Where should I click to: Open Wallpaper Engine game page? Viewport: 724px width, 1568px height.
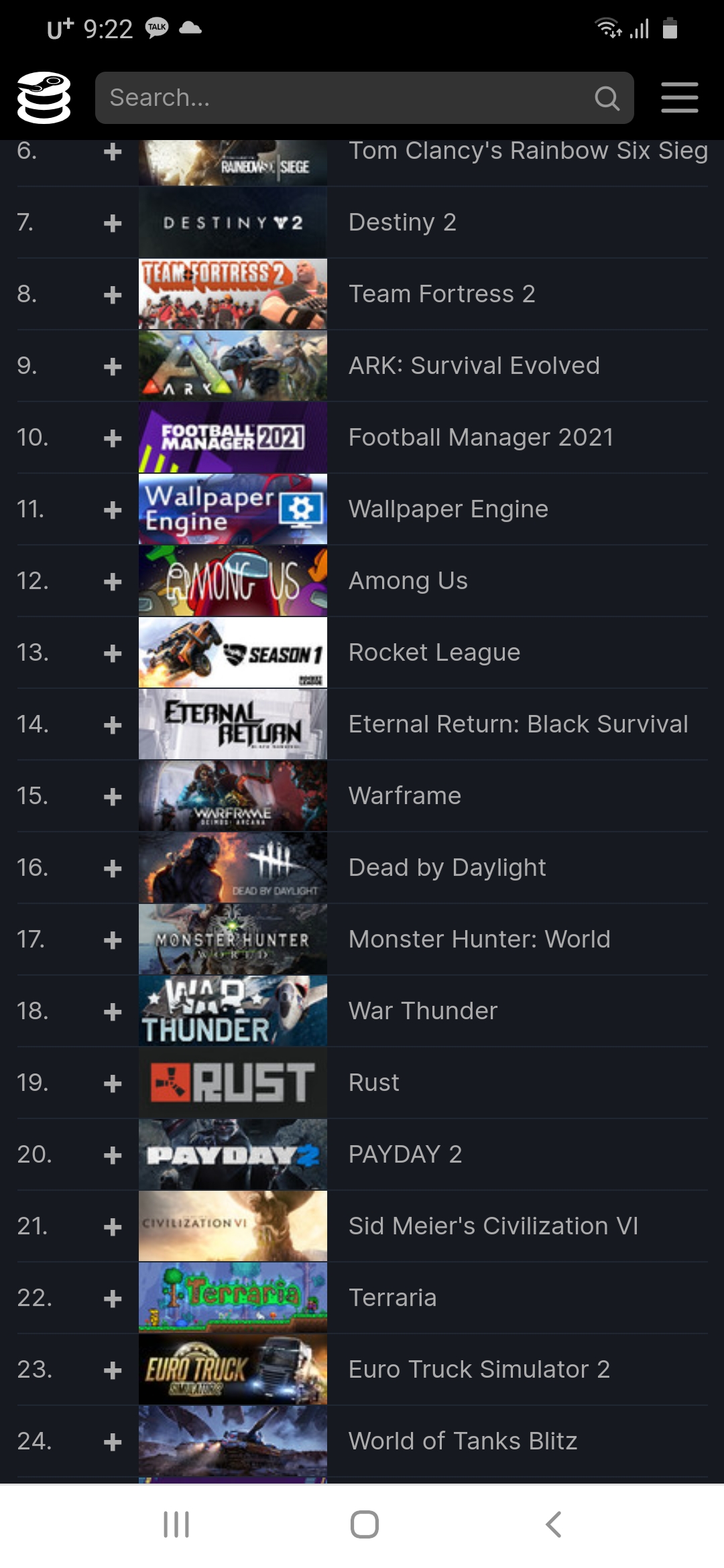[x=448, y=509]
